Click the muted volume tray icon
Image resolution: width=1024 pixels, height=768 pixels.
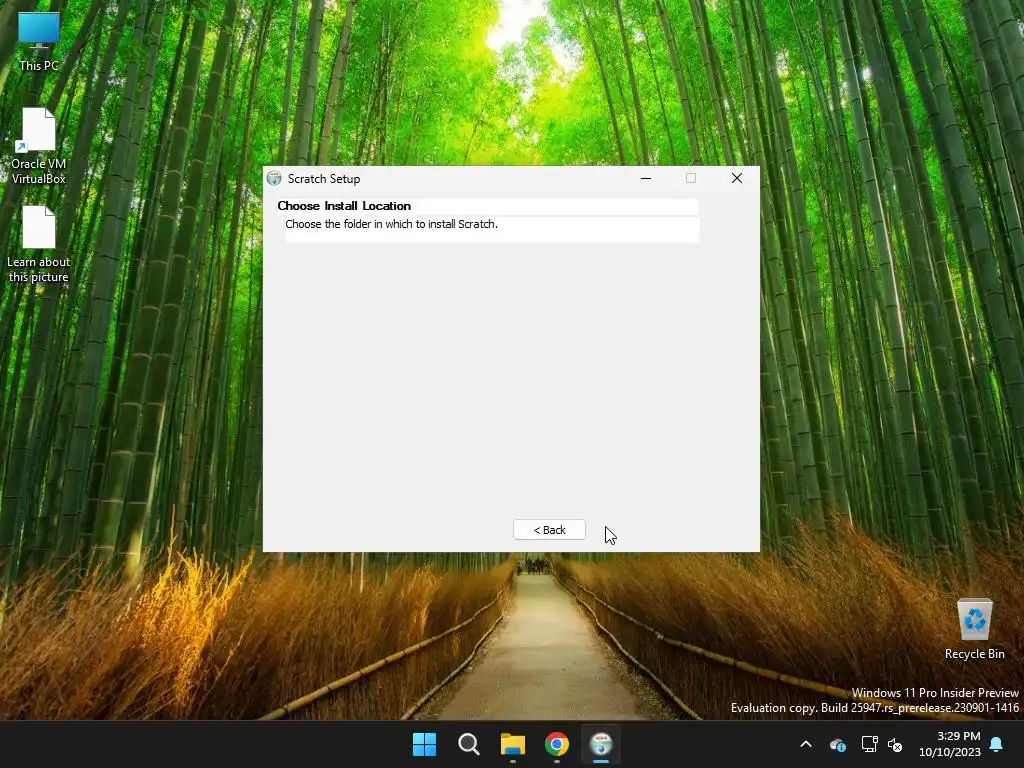point(895,744)
